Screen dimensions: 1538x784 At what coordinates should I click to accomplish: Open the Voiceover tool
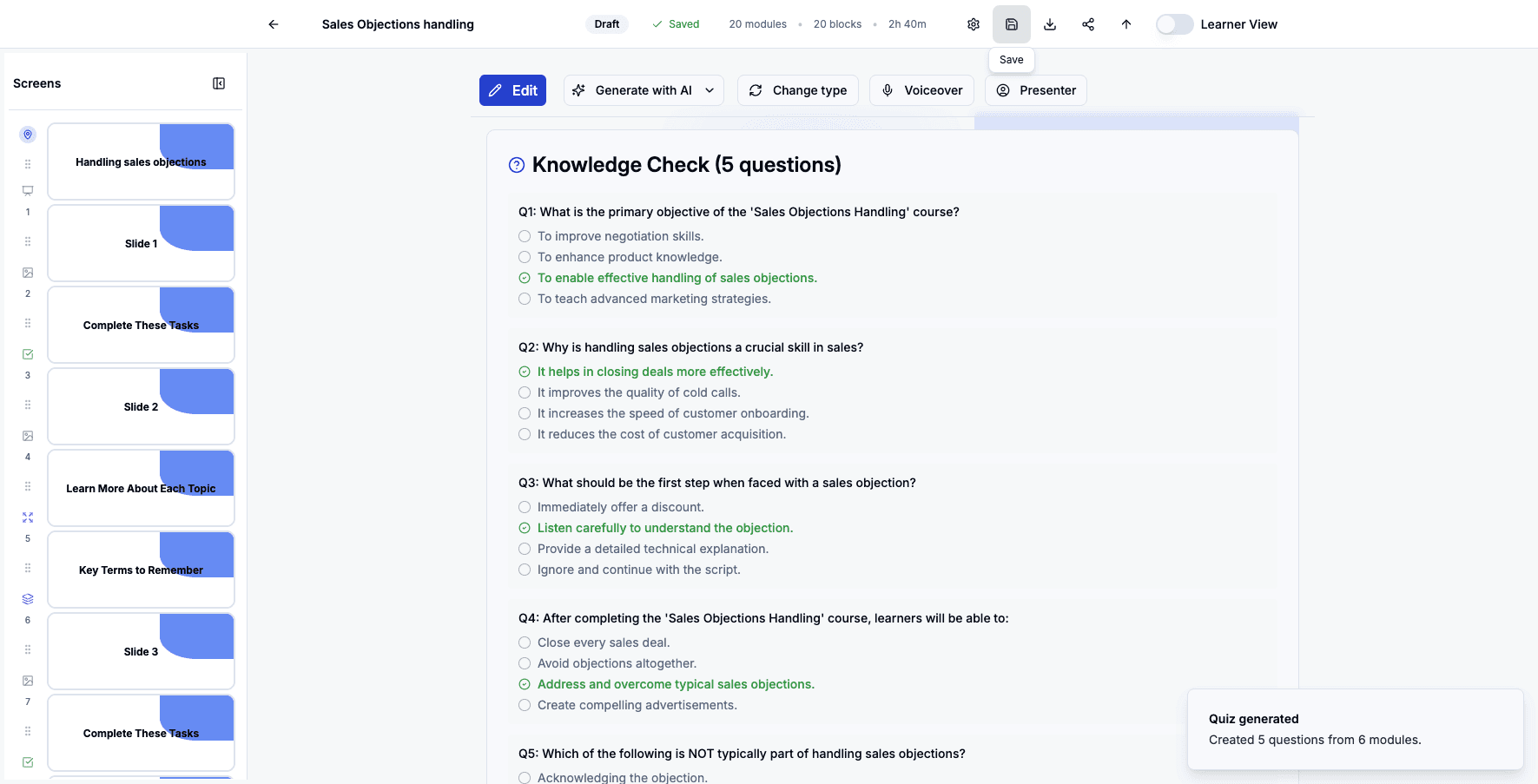(921, 89)
